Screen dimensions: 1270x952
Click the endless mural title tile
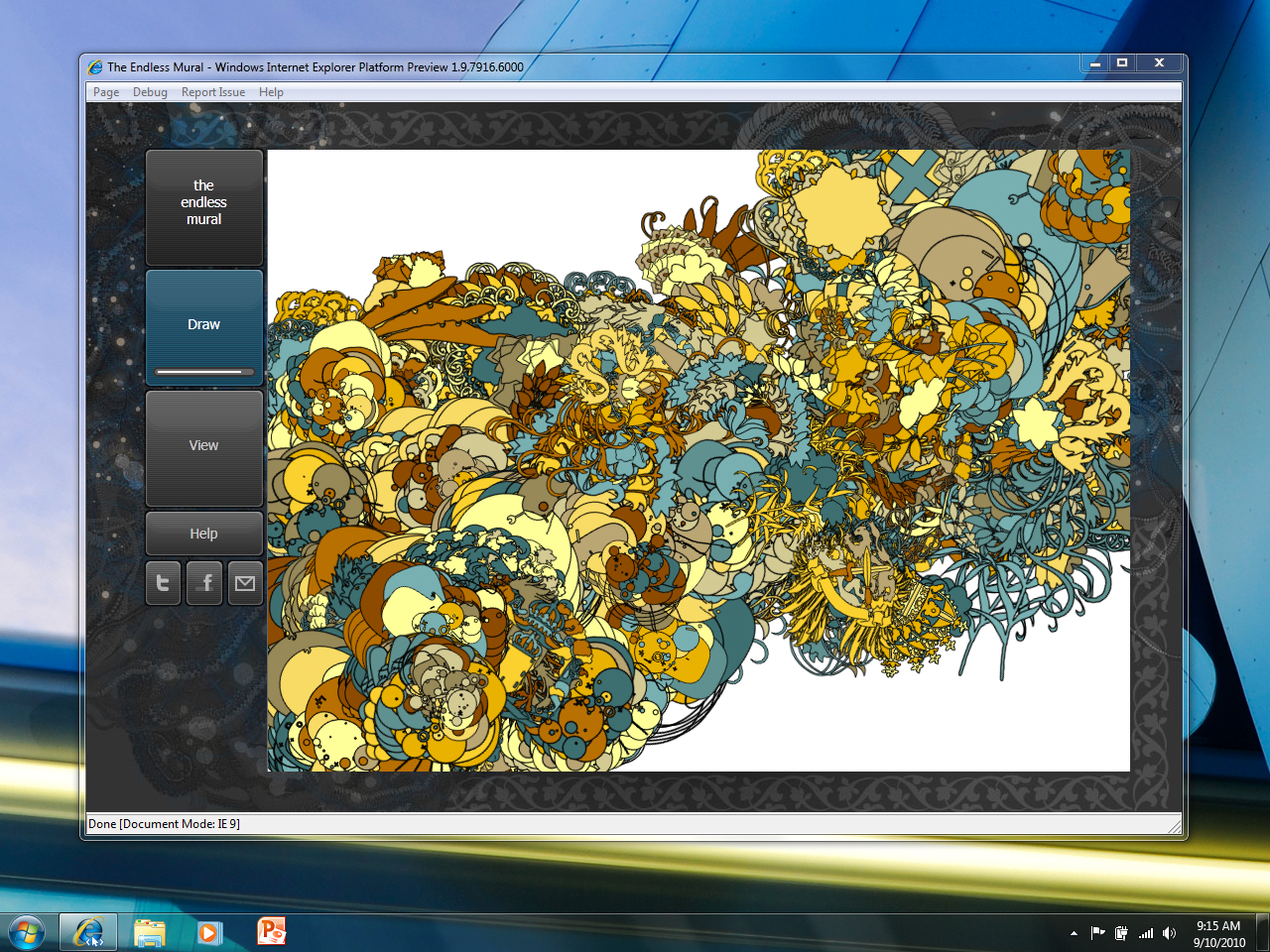tap(204, 203)
